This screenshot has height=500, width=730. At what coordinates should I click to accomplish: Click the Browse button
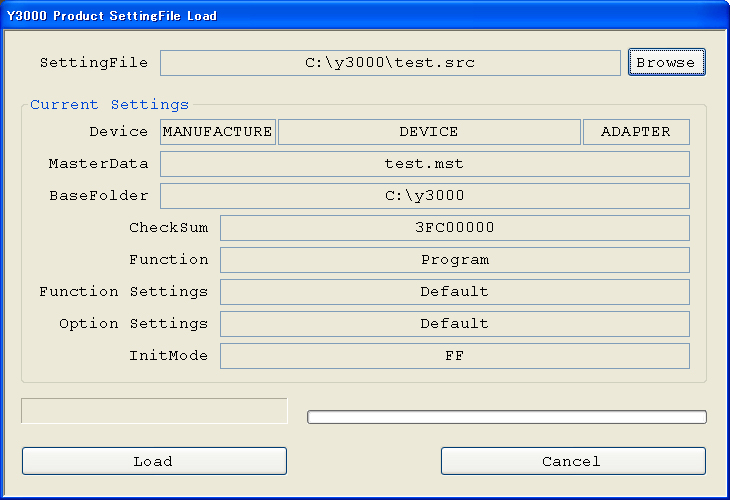pyautogui.click(x=667, y=62)
